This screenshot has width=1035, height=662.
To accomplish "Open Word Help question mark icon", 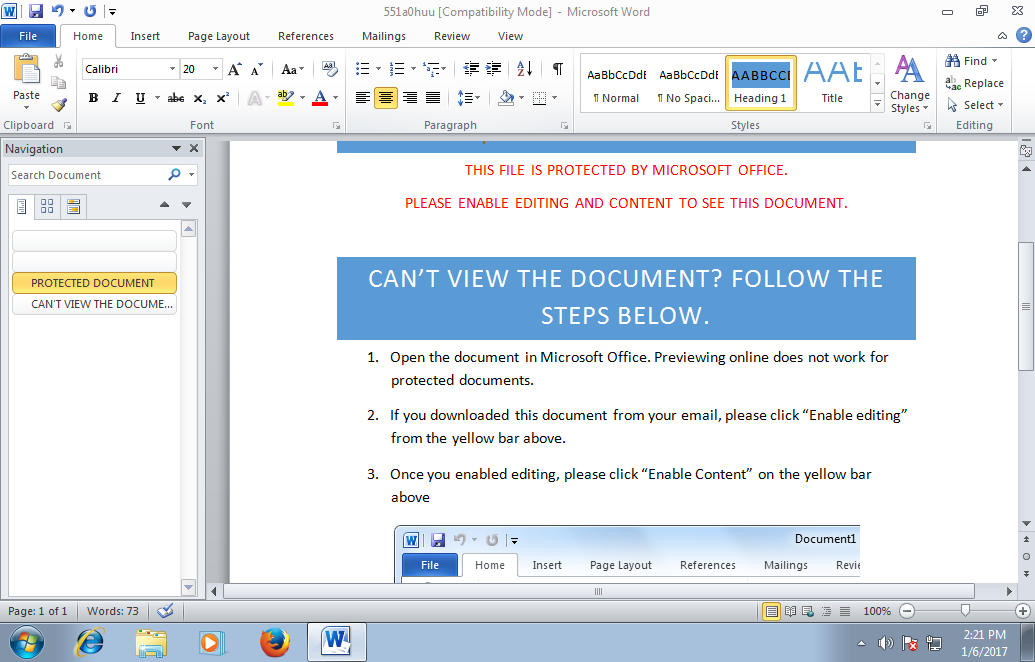I will [1023, 35].
